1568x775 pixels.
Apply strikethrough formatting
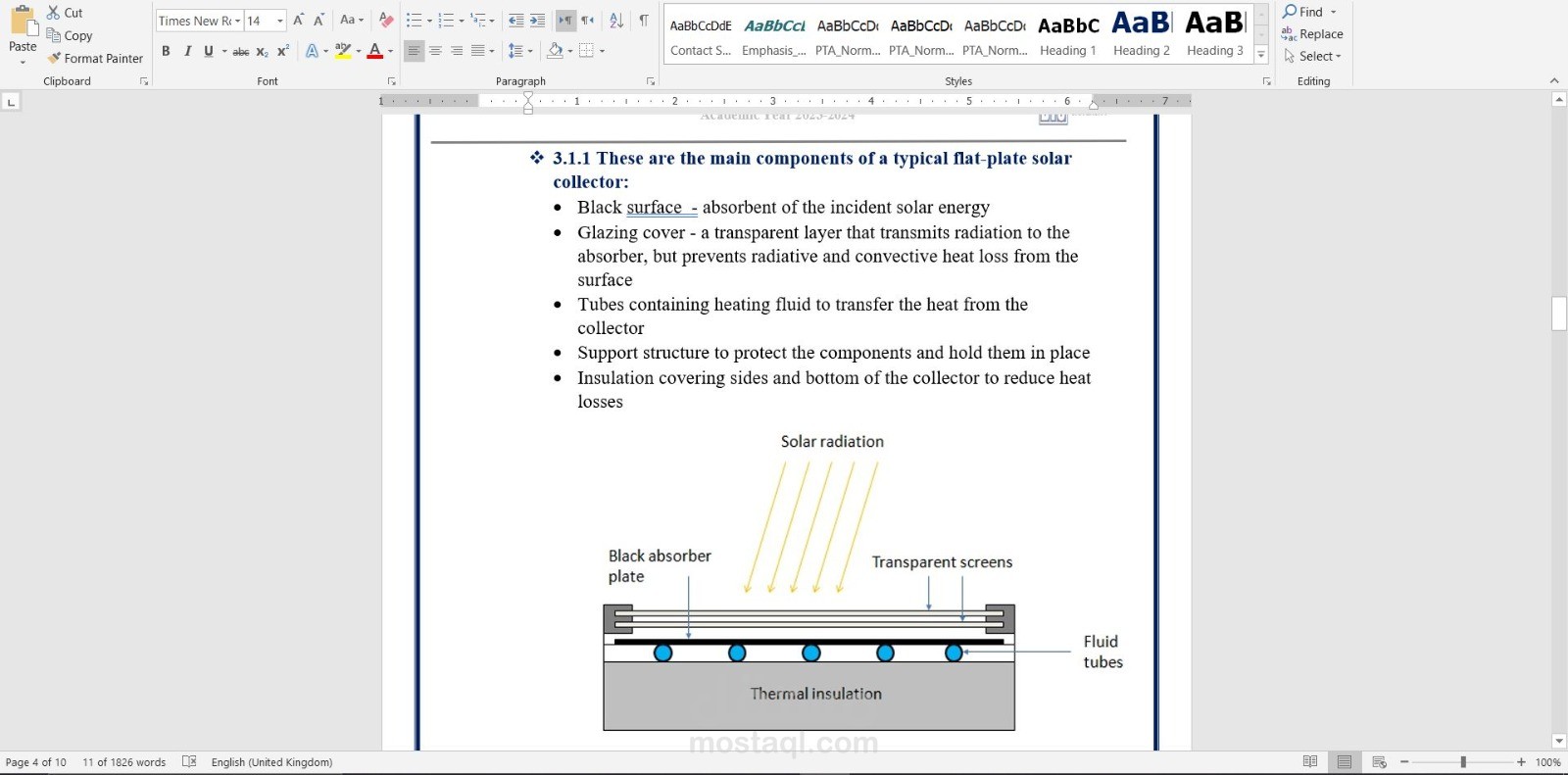point(240,51)
